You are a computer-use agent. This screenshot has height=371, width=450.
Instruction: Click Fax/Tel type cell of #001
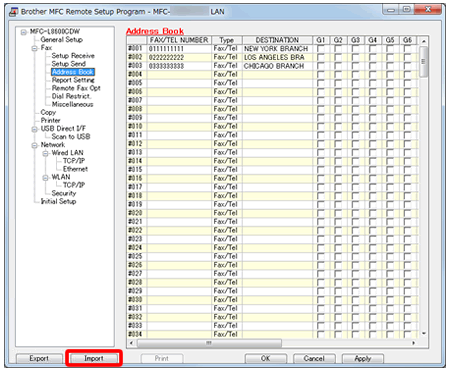point(227,49)
